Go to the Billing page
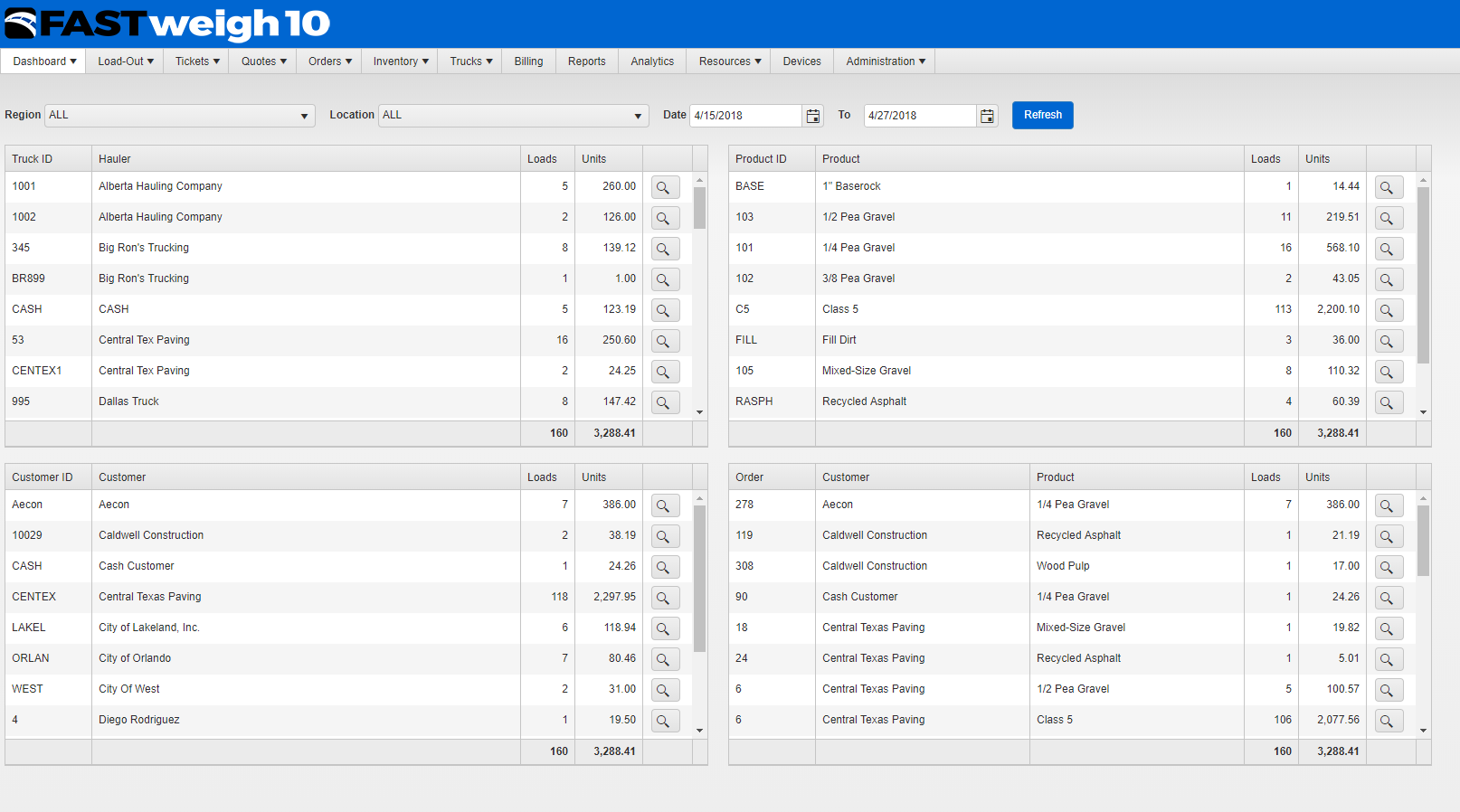The height and width of the screenshot is (812, 1460). (x=529, y=61)
